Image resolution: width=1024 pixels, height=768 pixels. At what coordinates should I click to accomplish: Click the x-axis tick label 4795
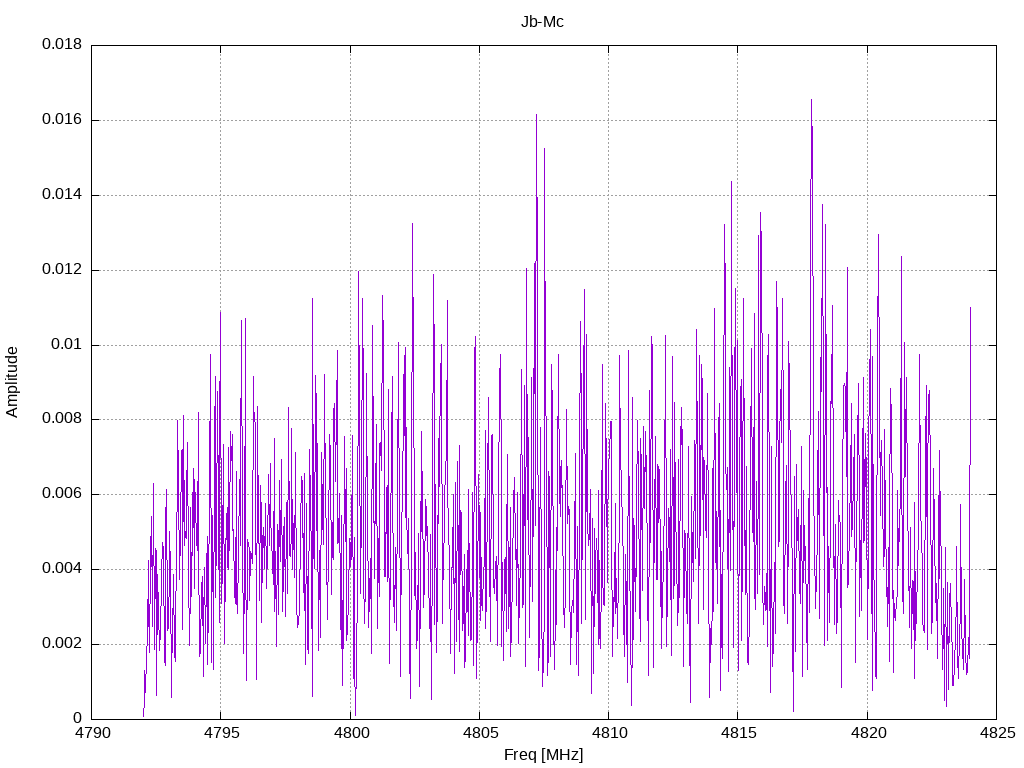[x=221, y=733]
